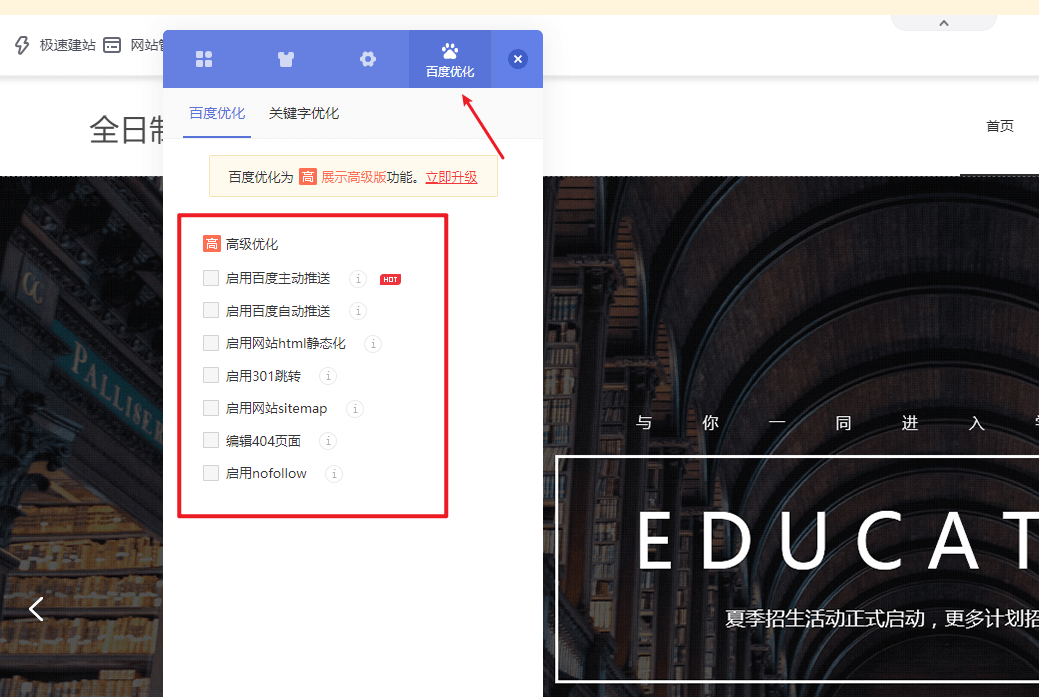
Task: Open the modules grid icon tab
Action: [x=204, y=59]
